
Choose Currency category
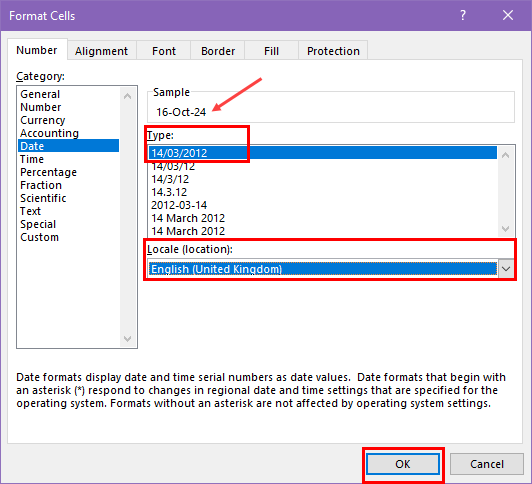(69, 120)
